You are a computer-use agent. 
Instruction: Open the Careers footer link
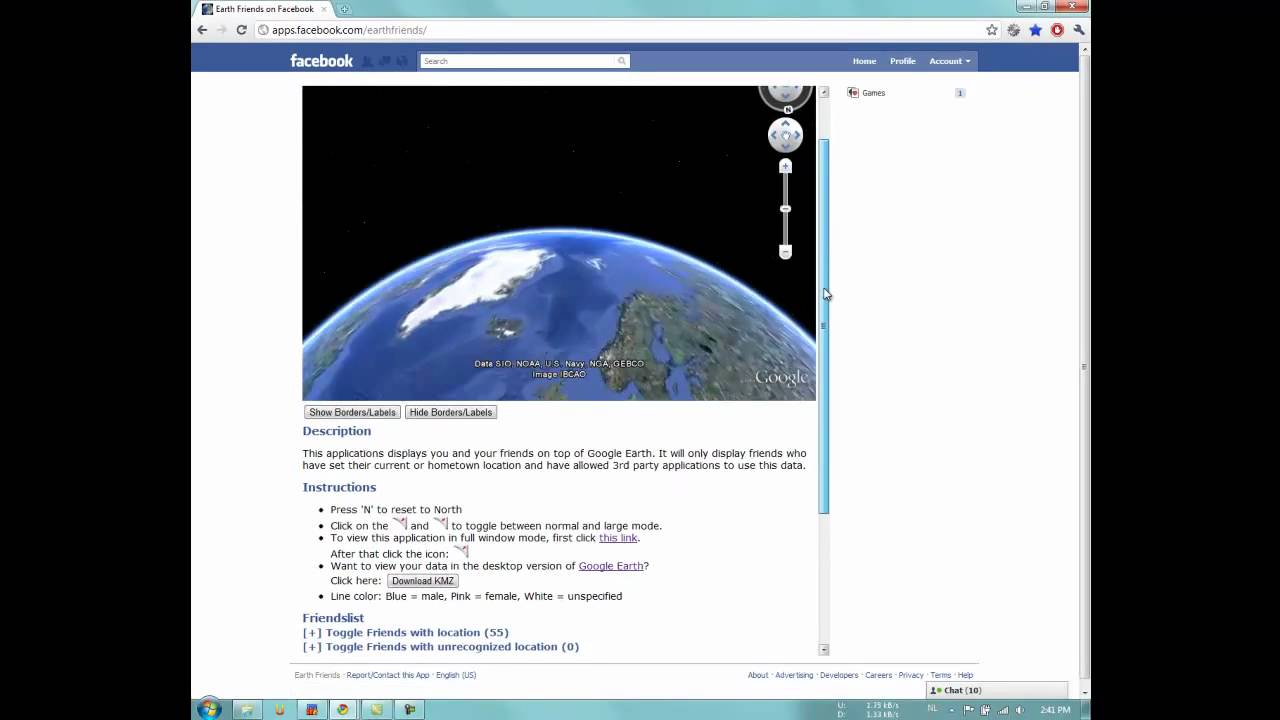pos(878,675)
